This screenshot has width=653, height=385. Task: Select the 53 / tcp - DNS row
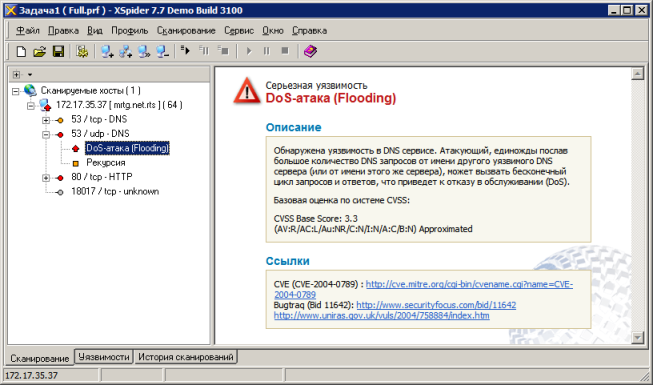pyautogui.click(x=99, y=119)
